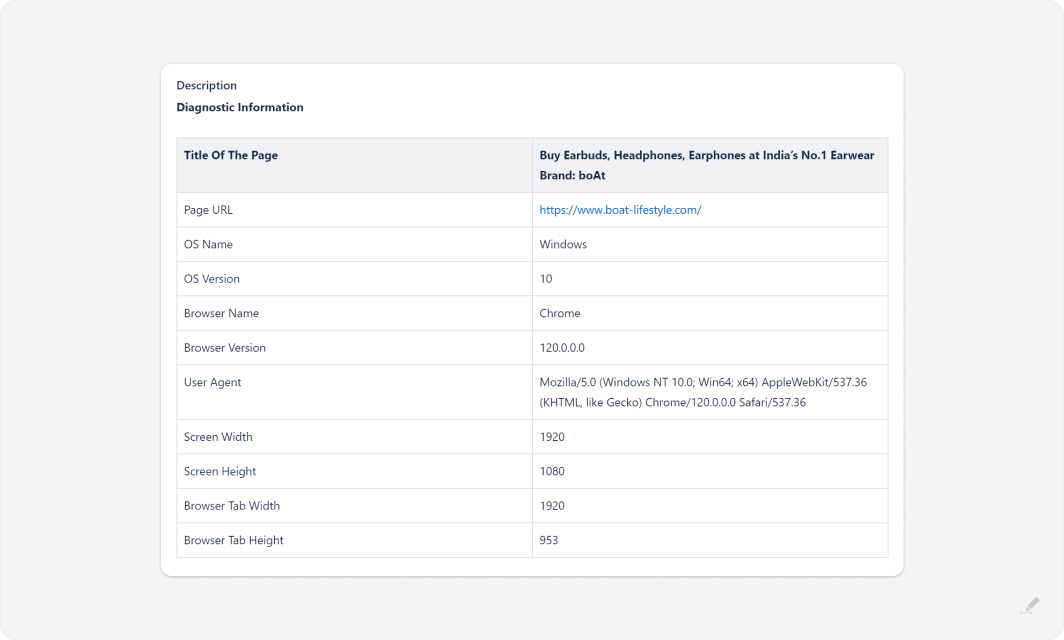This screenshot has height=640, width=1064.
Task: Click the Screen Width value '1920'
Action: point(552,437)
